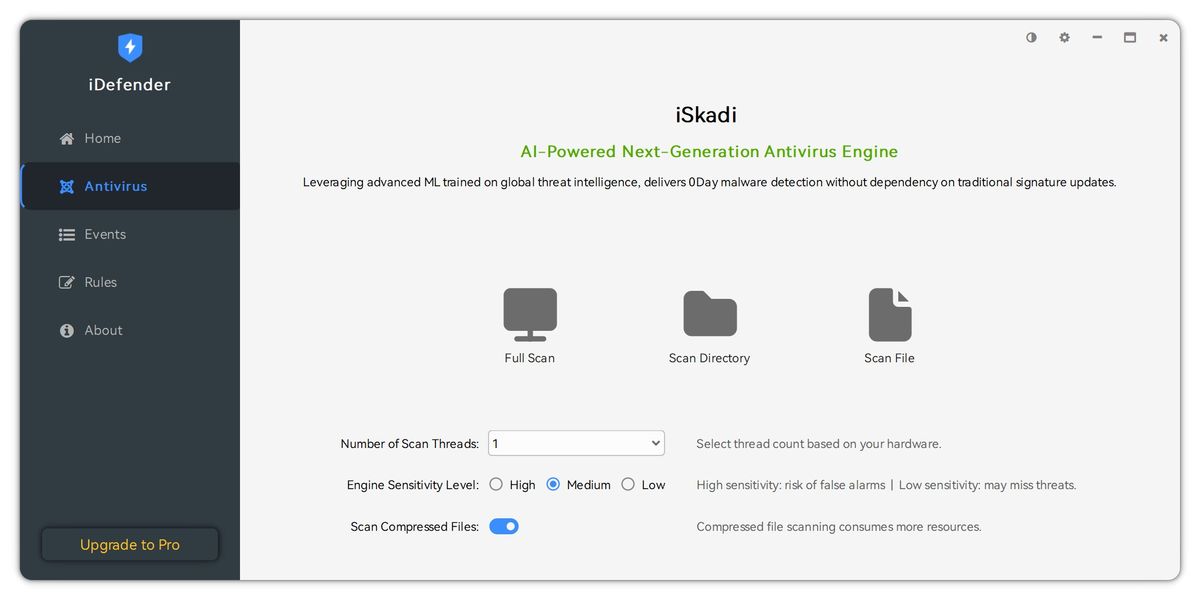The image size is (1200, 600).
Task: Open the Events section in sidebar
Action: 105,235
